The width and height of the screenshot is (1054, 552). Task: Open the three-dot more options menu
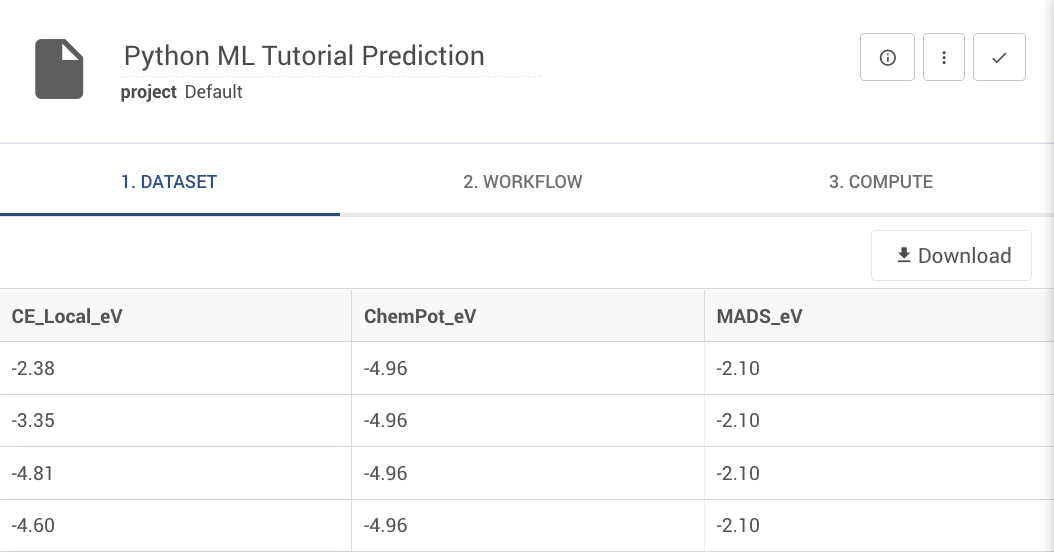pyautogui.click(x=944, y=58)
